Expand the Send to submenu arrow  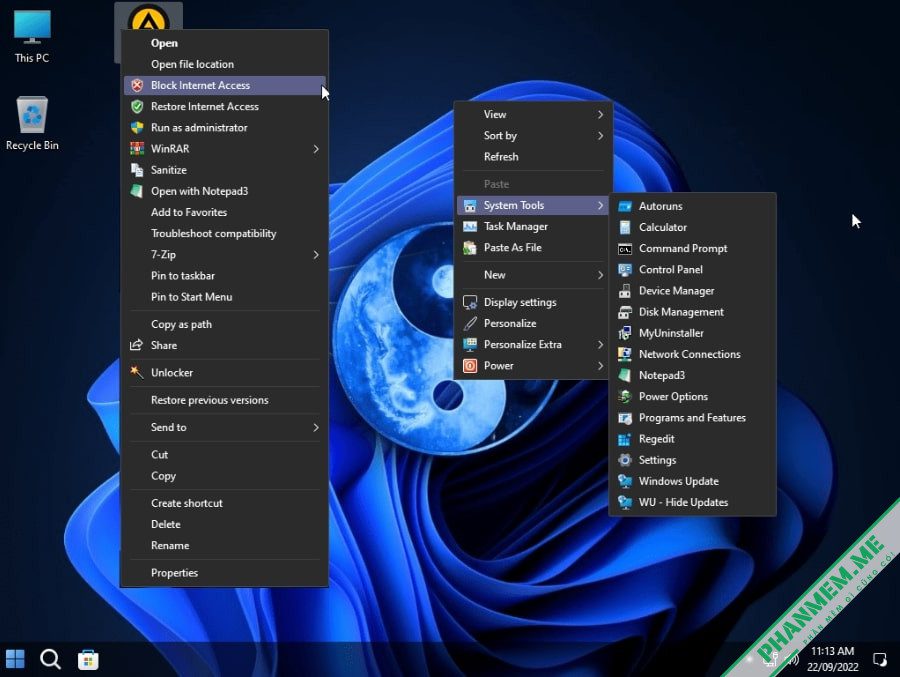point(316,427)
